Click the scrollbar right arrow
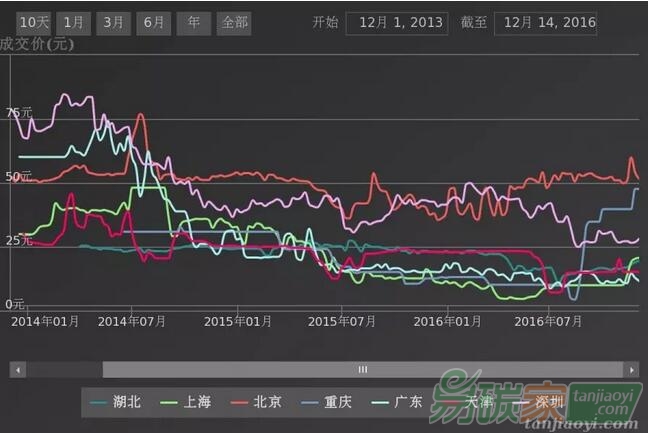The width and height of the screenshot is (648, 433). pyautogui.click(x=631, y=370)
